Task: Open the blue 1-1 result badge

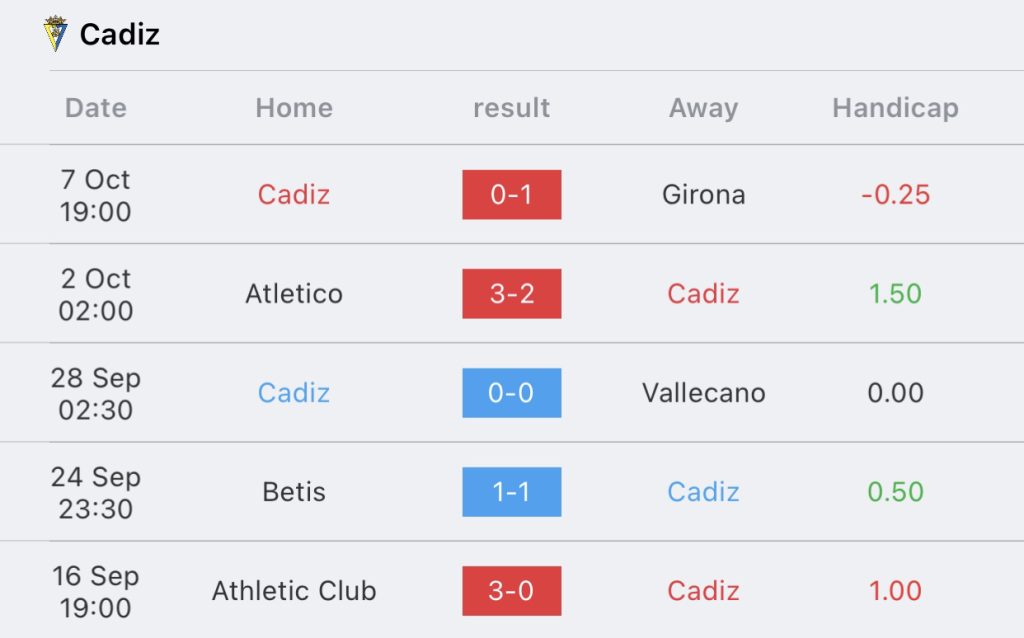Action: (511, 492)
